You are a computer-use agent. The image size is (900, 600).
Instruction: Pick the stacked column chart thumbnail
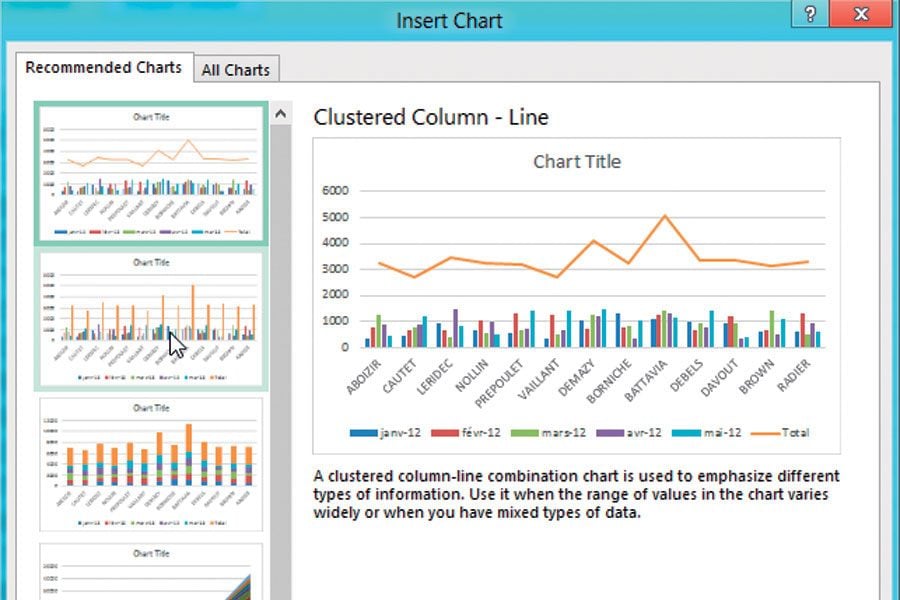click(x=151, y=464)
